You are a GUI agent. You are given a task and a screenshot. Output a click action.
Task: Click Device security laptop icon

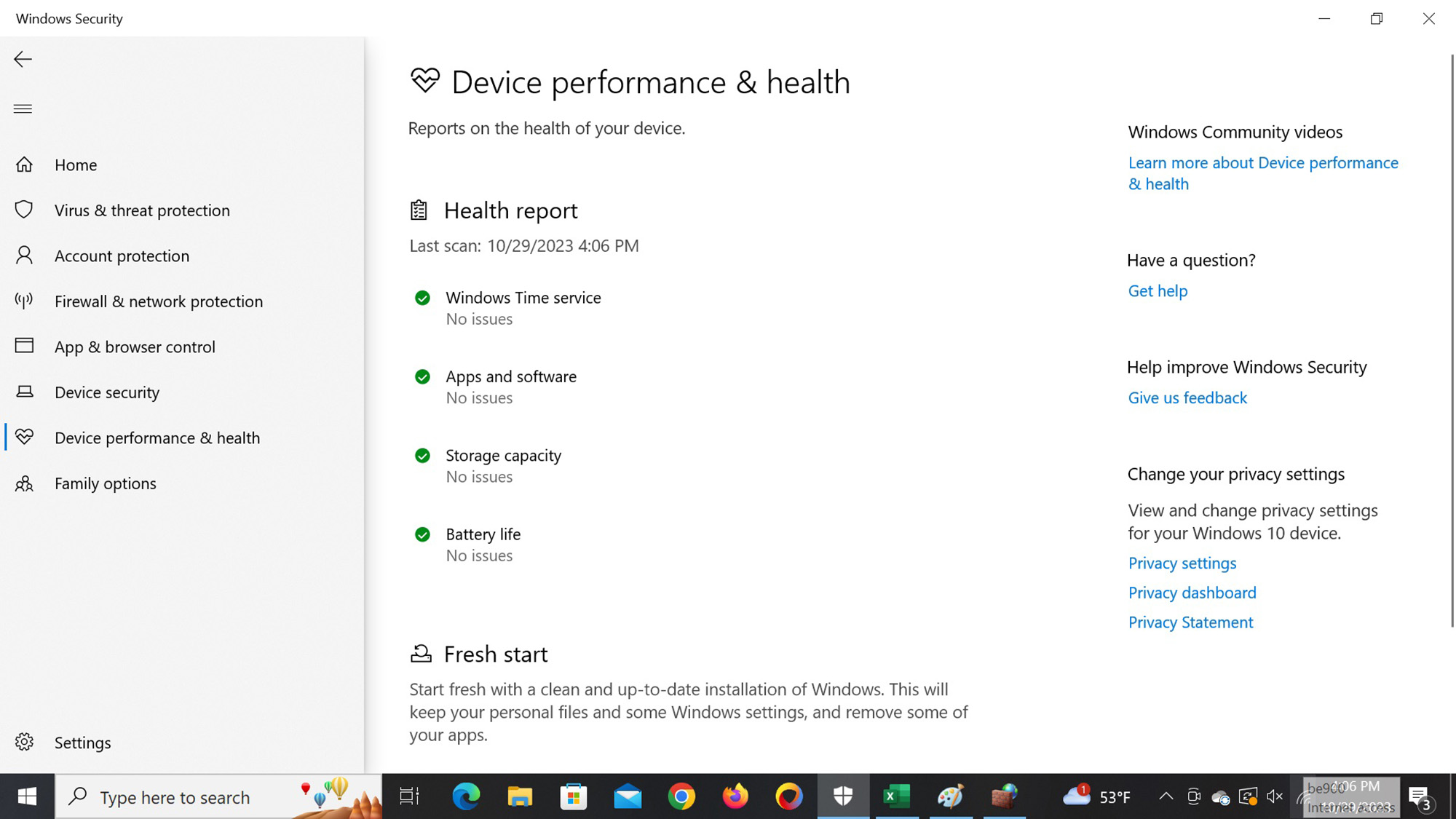(x=24, y=392)
